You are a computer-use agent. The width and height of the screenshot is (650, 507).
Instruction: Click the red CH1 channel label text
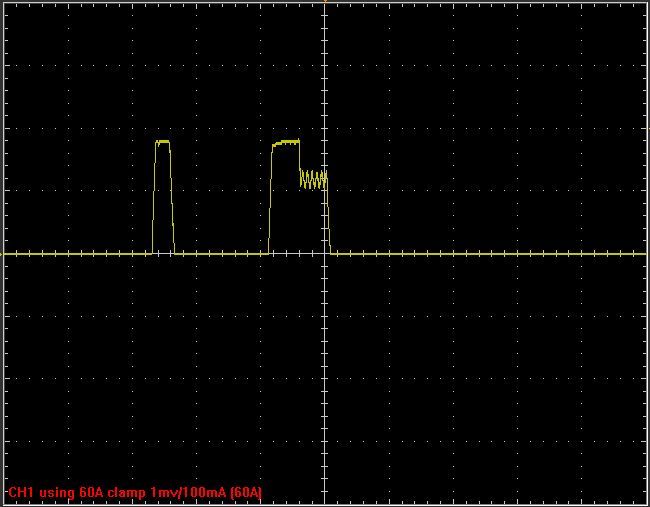(20, 493)
